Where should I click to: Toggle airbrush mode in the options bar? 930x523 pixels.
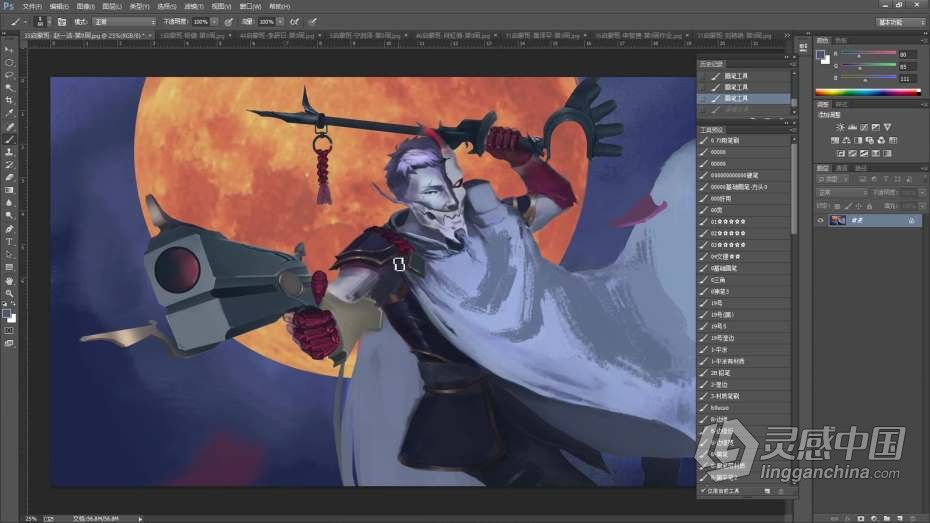(x=295, y=21)
